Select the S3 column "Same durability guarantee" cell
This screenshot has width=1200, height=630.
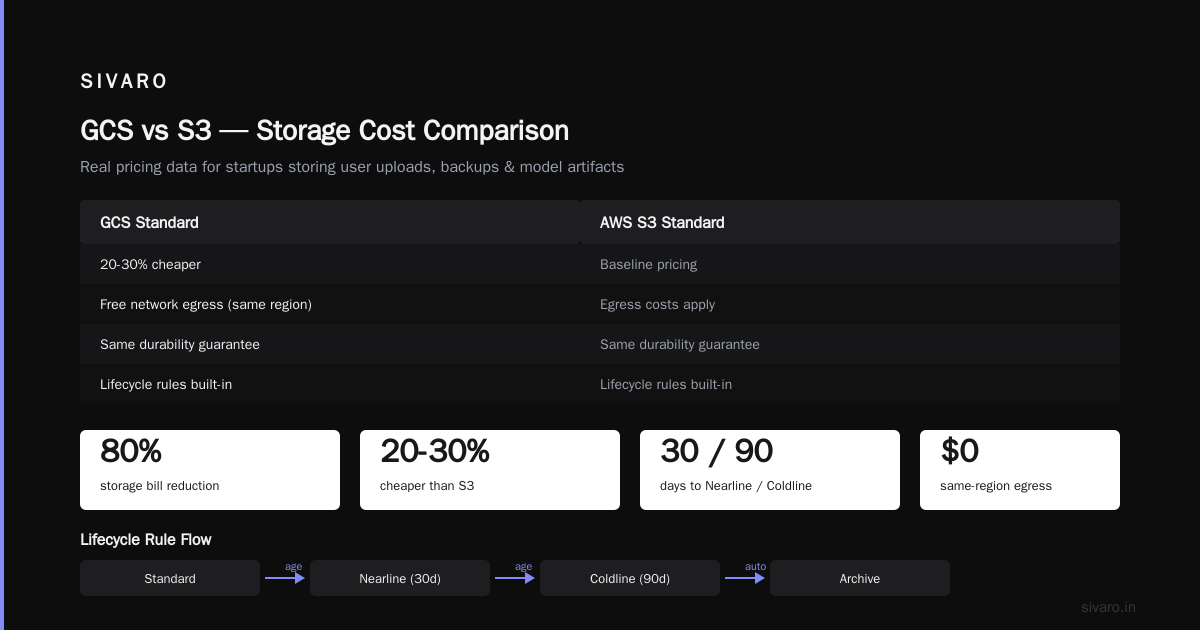coord(850,344)
